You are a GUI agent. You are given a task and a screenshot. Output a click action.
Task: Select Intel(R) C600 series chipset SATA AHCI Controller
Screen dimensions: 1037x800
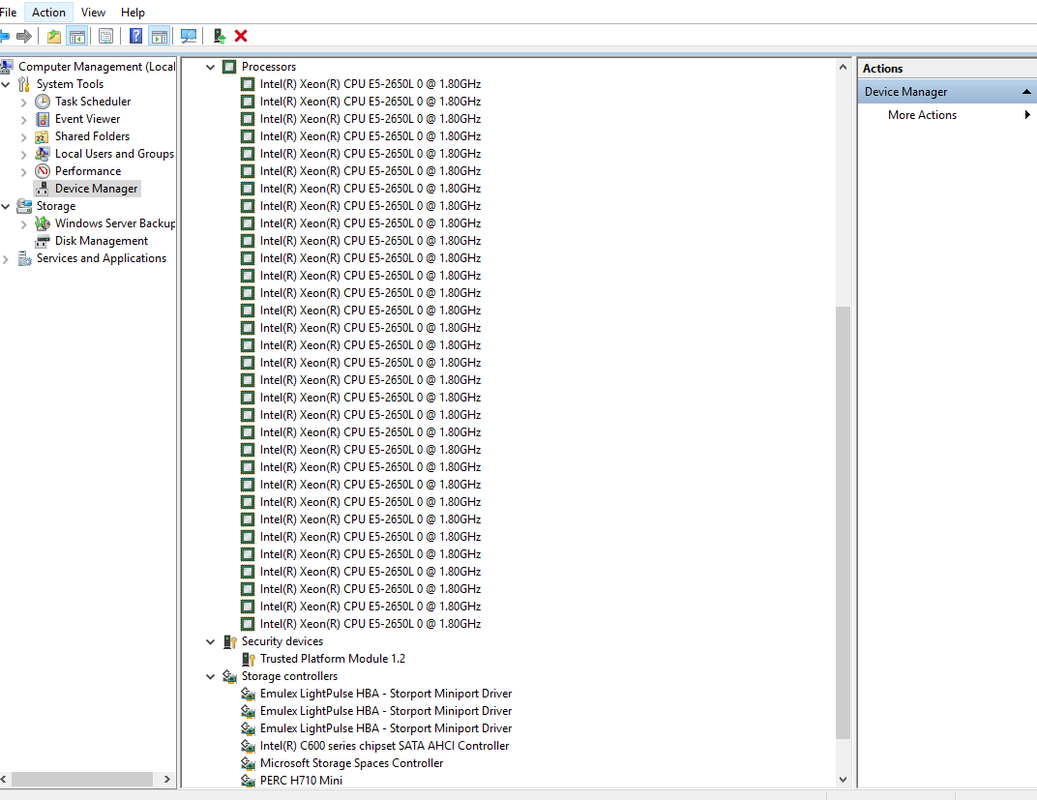tap(384, 746)
